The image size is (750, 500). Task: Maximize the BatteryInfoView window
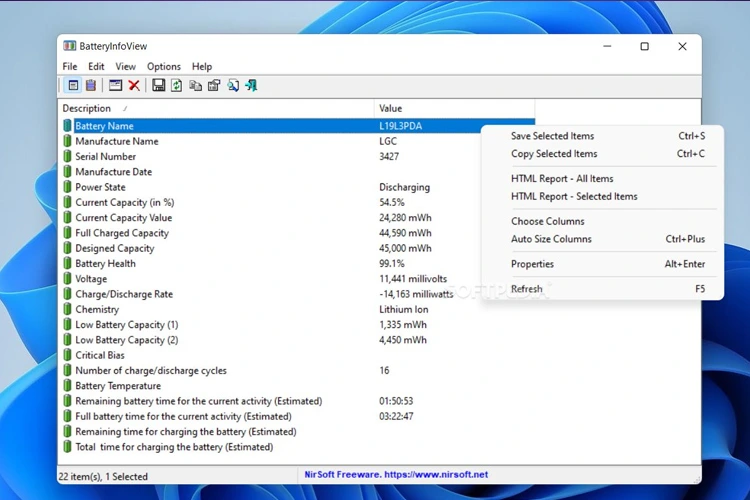645,46
